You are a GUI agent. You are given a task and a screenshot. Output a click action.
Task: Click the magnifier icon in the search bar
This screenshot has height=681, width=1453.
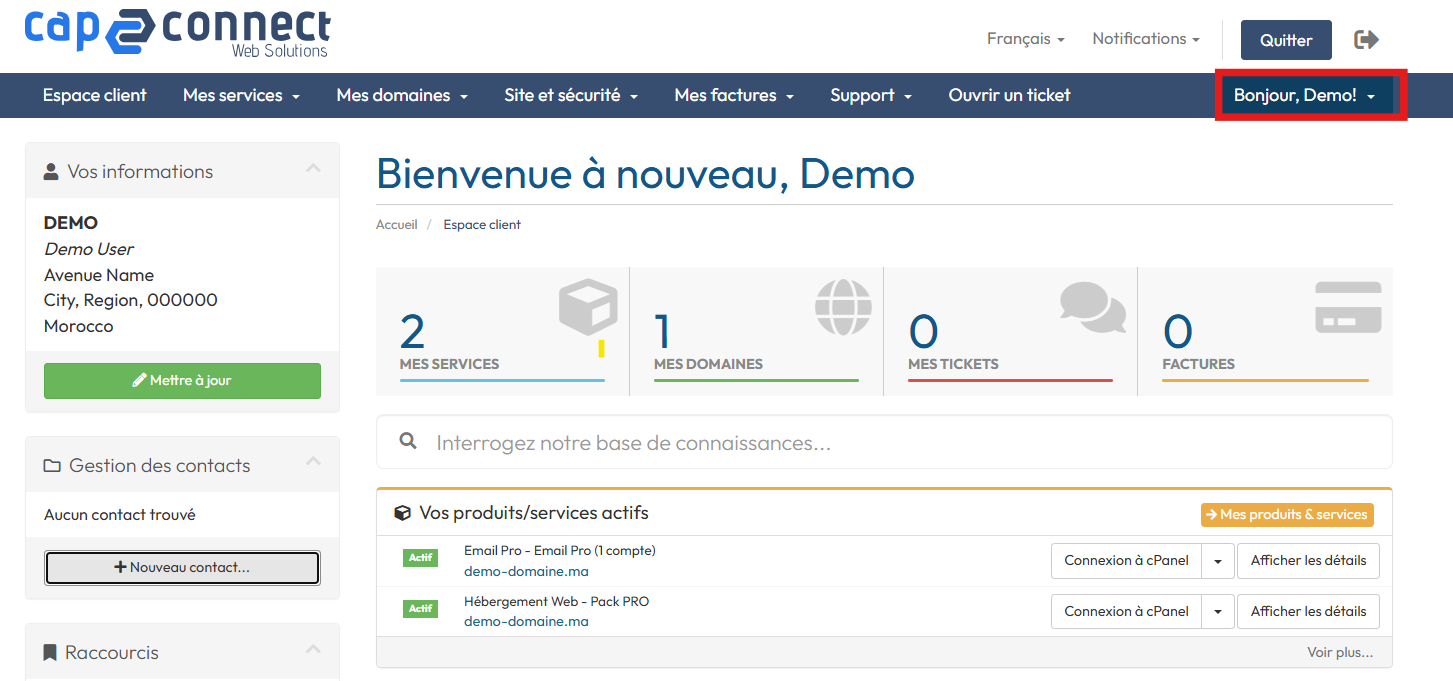409,441
